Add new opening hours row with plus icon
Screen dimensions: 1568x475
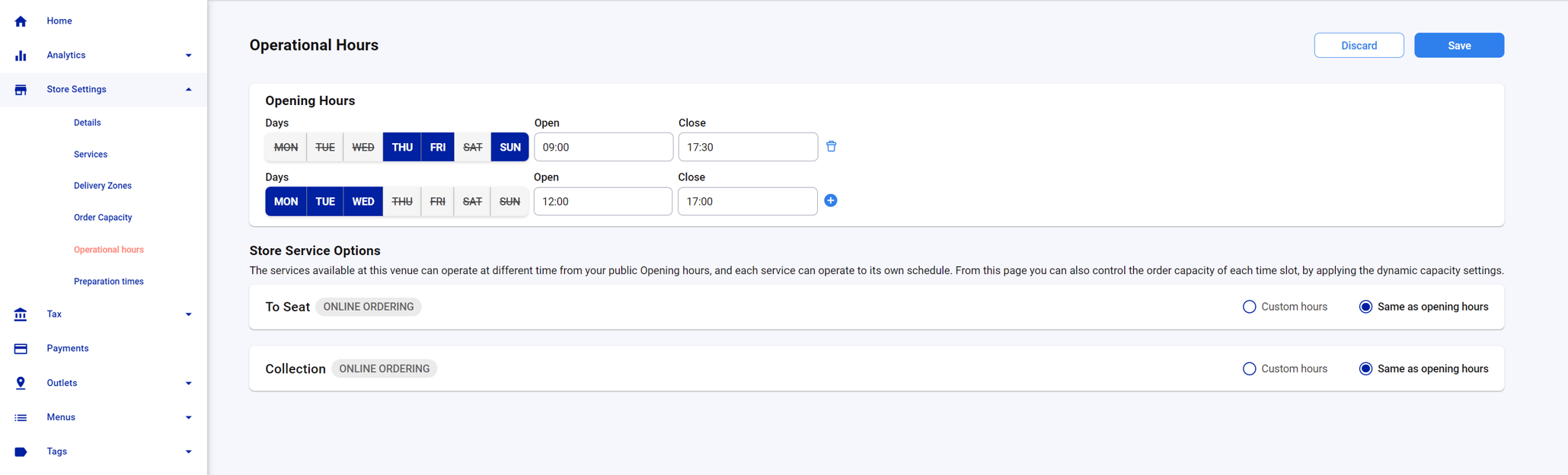pyautogui.click(x=830, y=201)
